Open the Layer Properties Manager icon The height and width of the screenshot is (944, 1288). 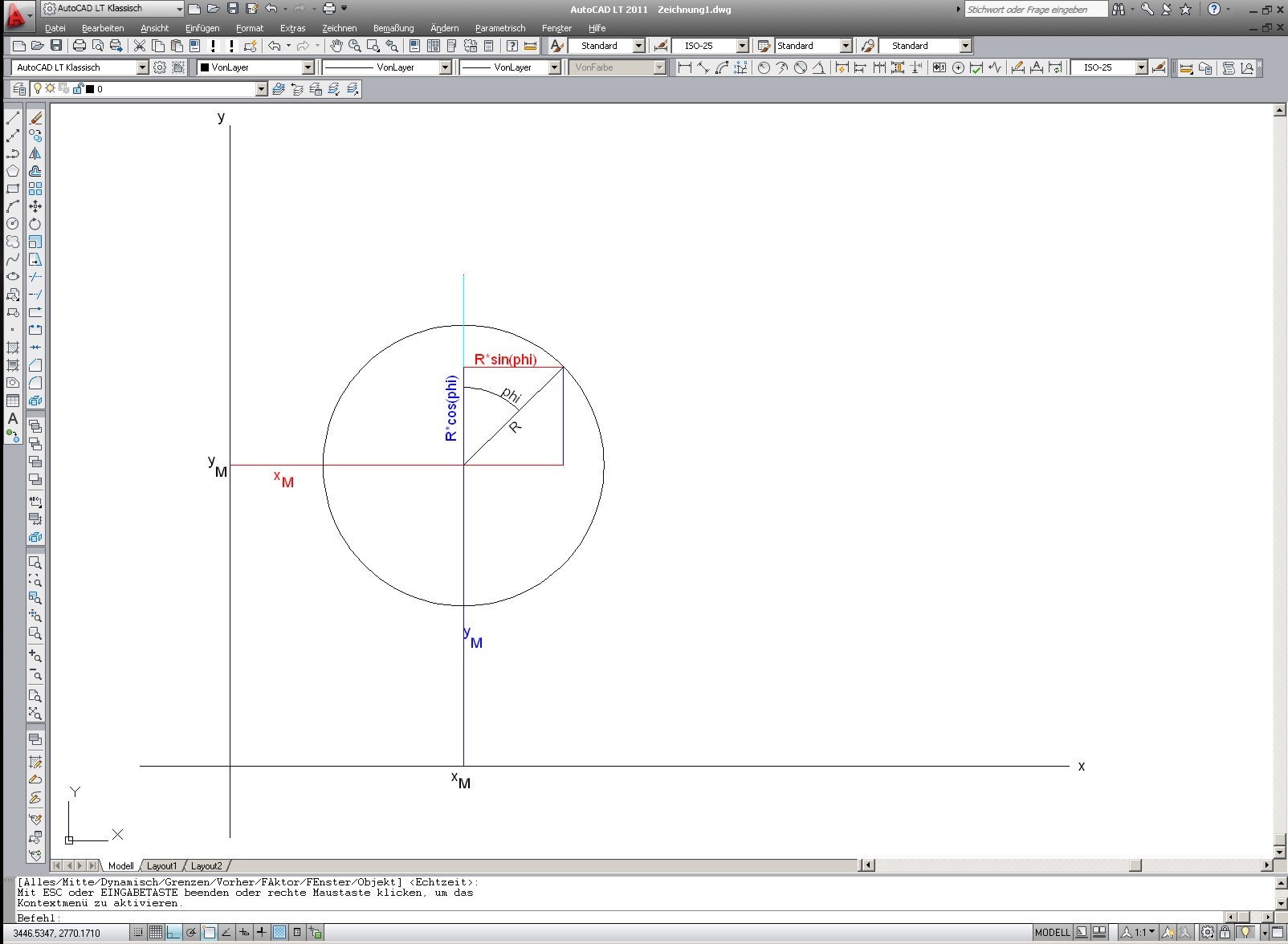click(x=19, y=89)
